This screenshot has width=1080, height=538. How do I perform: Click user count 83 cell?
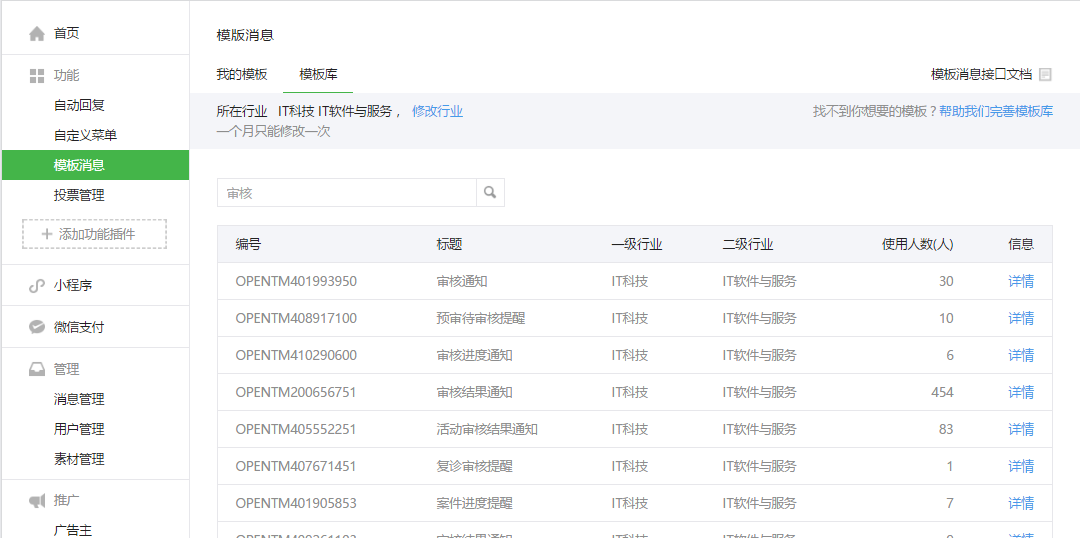[946, 429]
